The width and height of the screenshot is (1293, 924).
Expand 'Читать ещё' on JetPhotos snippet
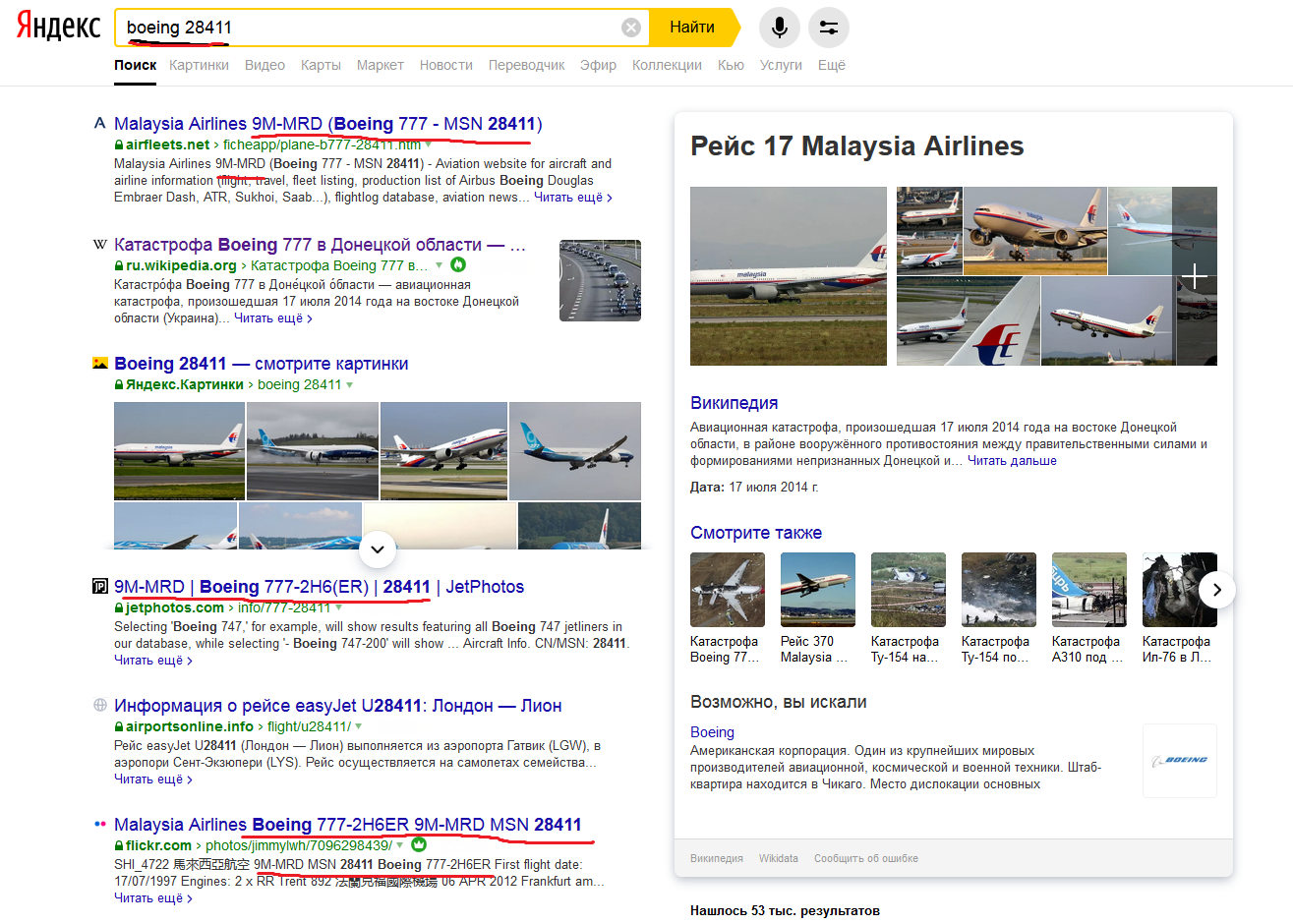[152, 661]
